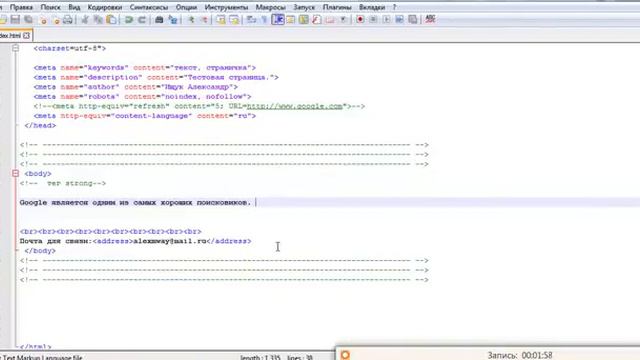Click the row of <br> tags
The height and width of the screenshot is (360, 640).
[111, 231]
